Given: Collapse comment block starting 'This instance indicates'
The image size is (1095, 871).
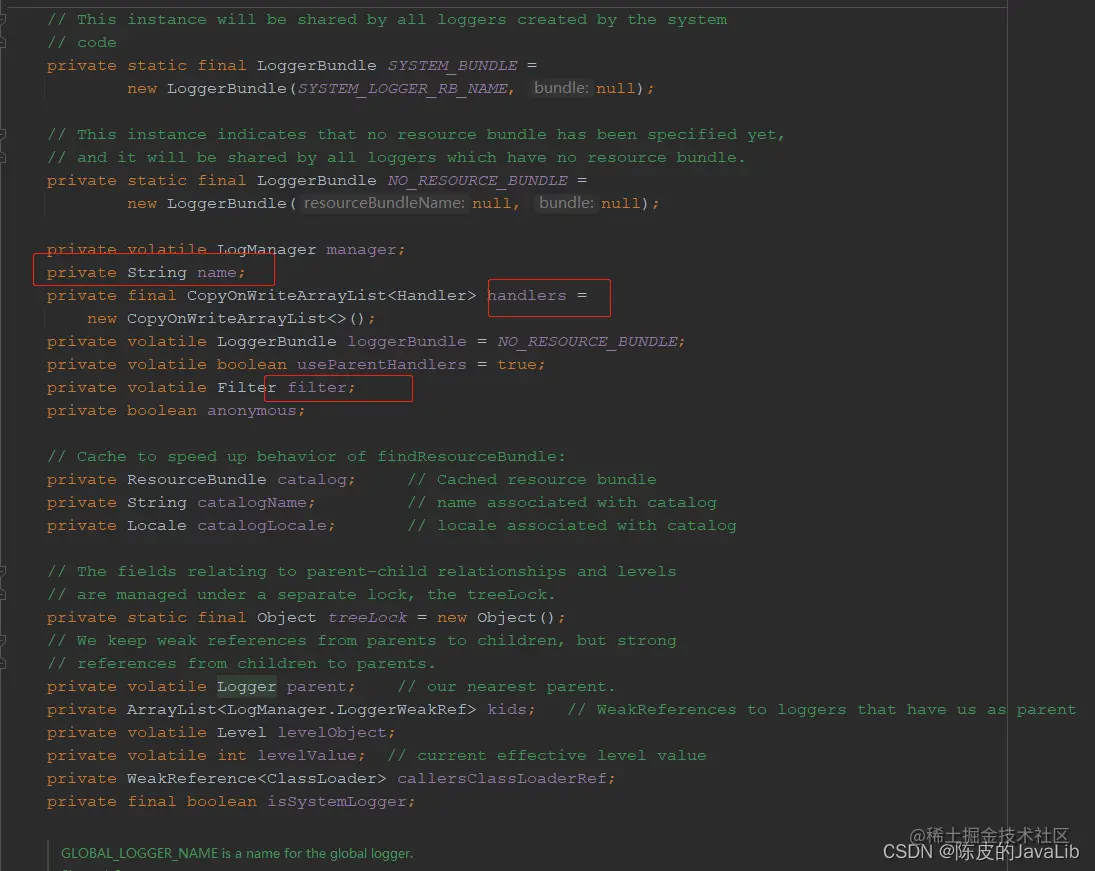Looking at the screenshot, I should (x=3, y=134).
